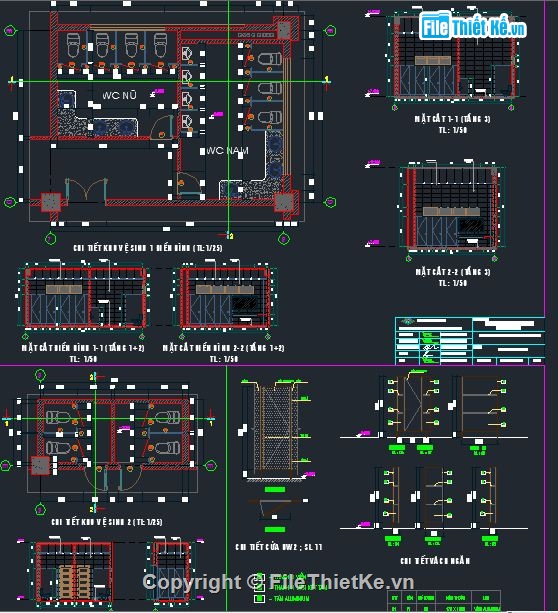558x613 pixels.
Task: Select the topmost urinal in WC NAM
Action: tap(187, 54)
